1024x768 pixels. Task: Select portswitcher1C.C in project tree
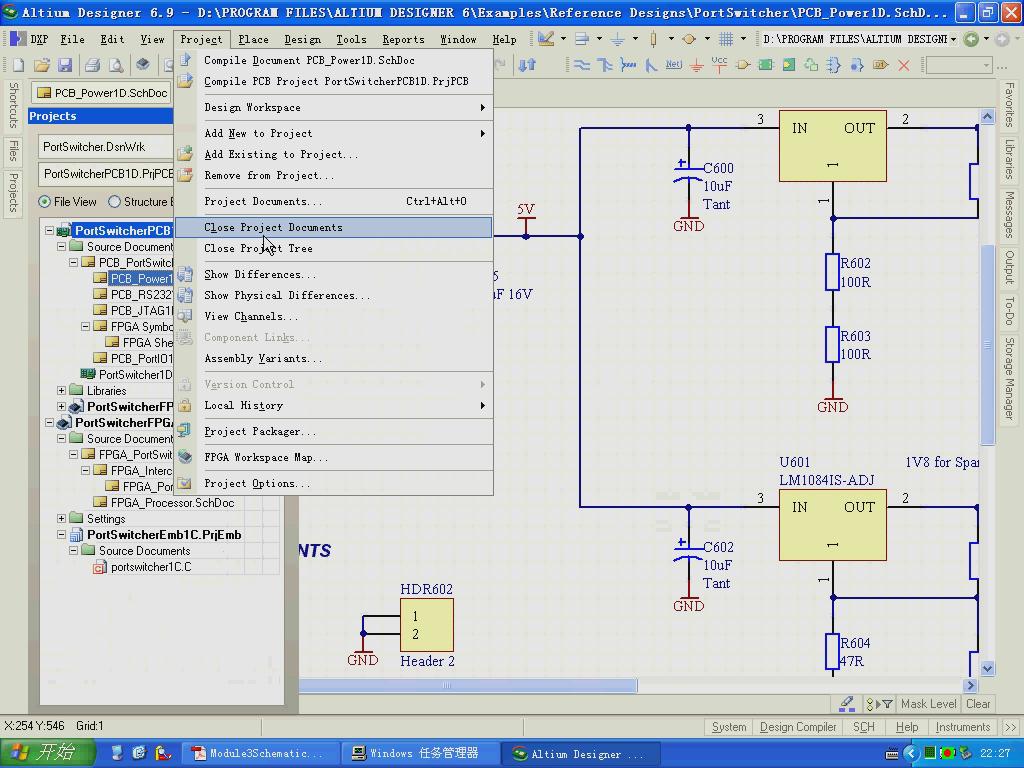pyautogui.click(x=151, y=567)
